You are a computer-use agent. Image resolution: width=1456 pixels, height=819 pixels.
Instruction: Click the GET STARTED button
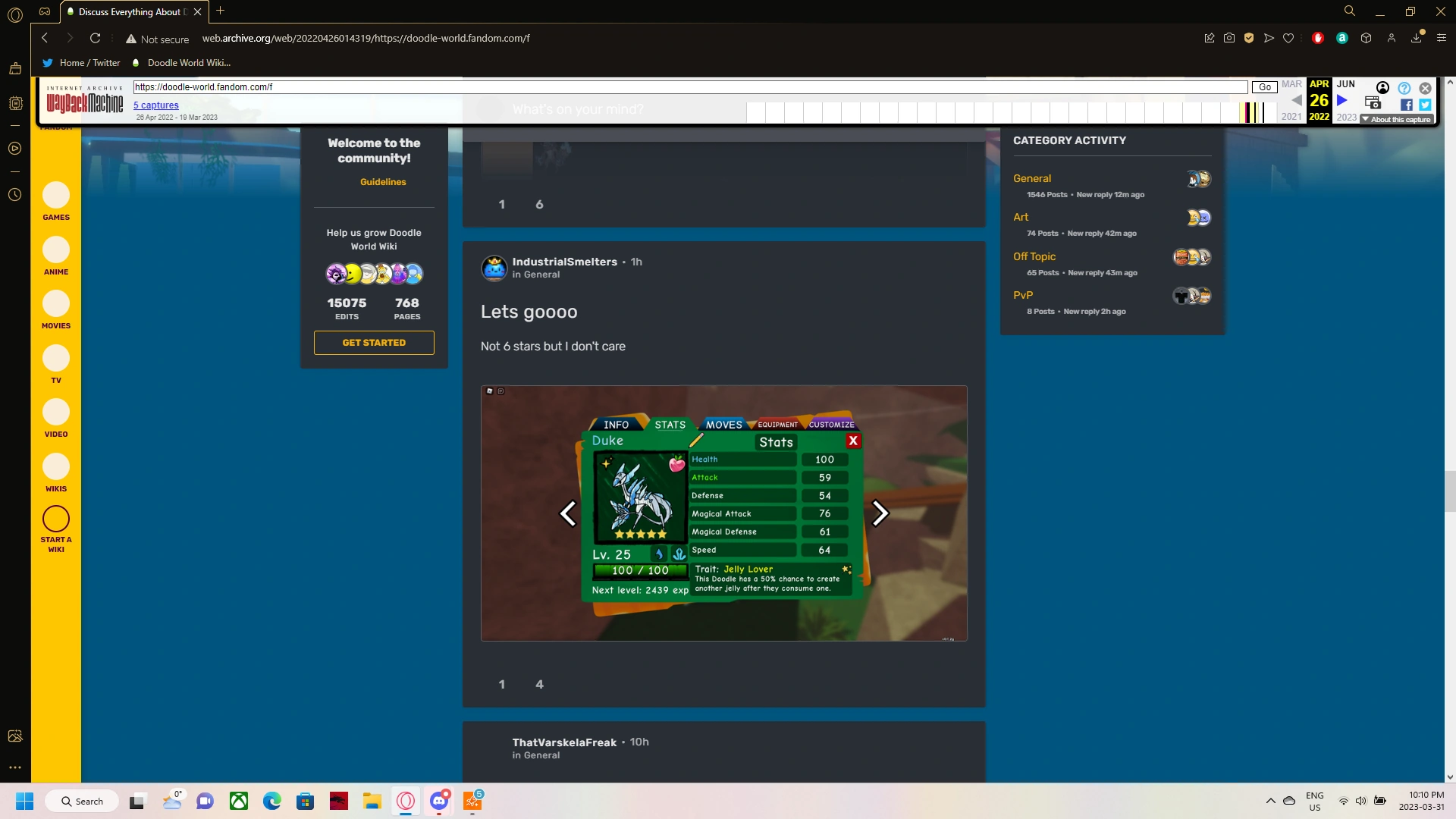(374, 343)
